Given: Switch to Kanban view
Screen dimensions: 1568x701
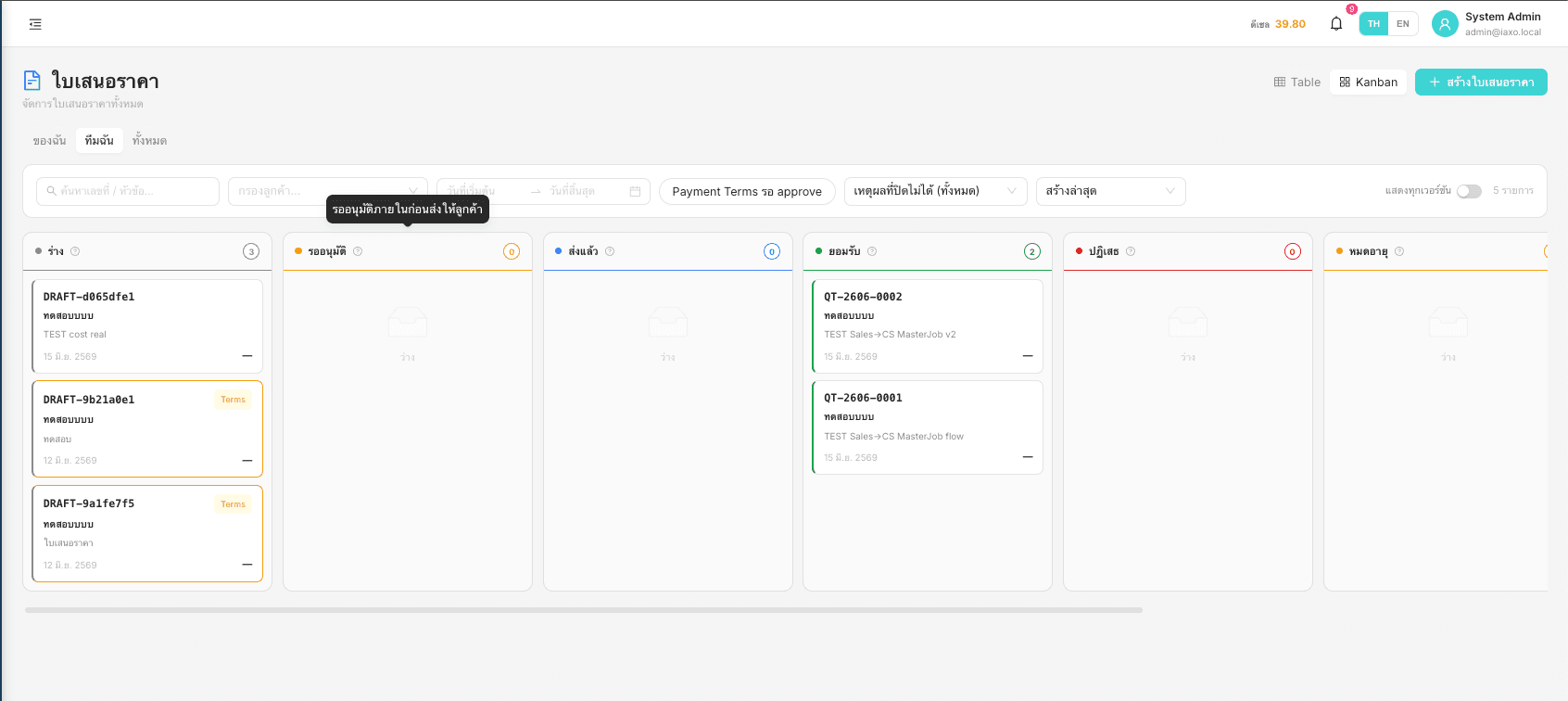Looking at the screenshot, I should (1369, 83).
